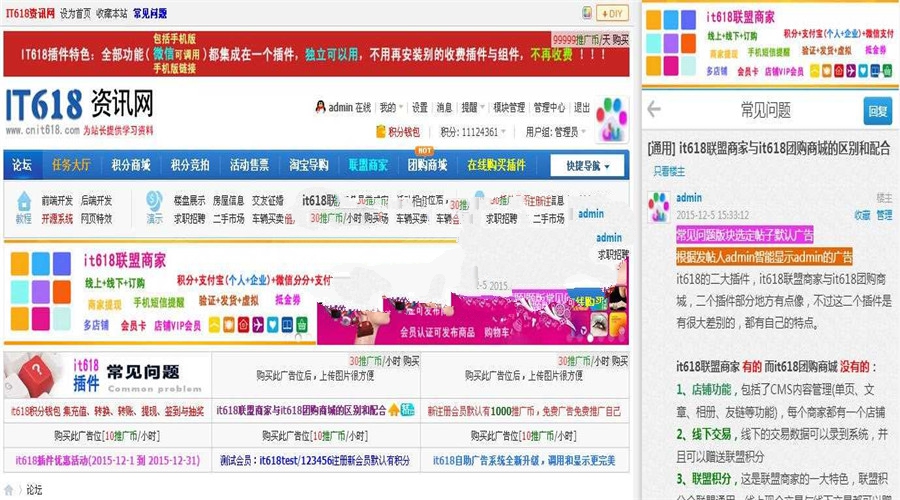Click the magenta 常见问题版块选定帖子默认广告 ad

click(744, 234)
